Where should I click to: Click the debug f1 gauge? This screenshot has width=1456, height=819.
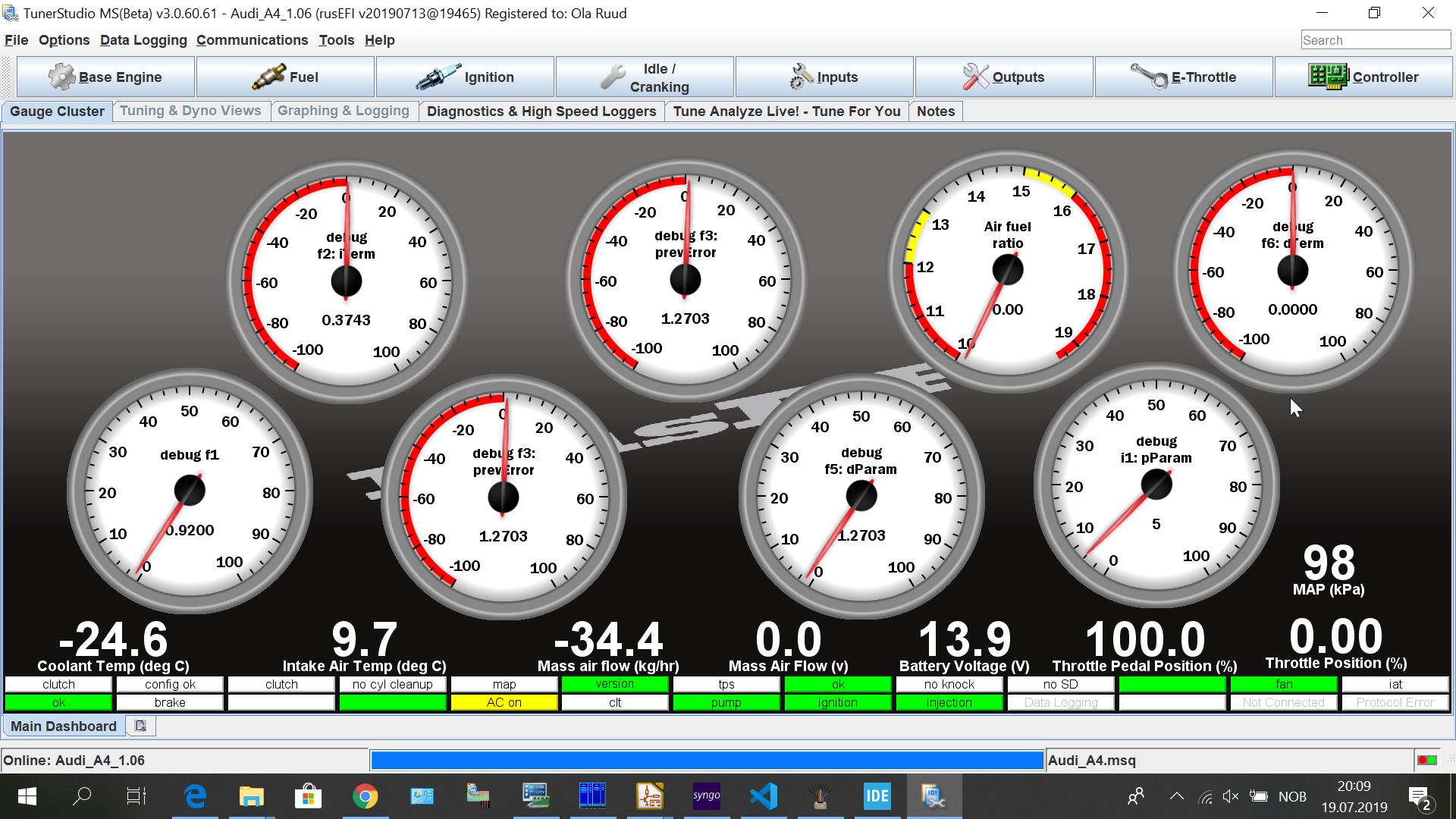click(x=190, y=491)
